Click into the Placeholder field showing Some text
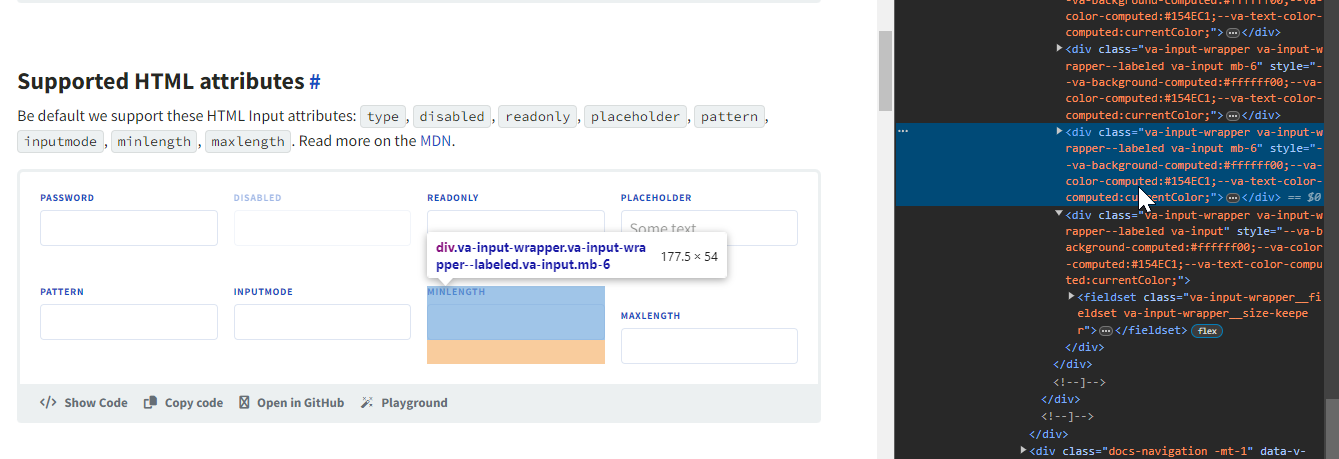The height and width of the screenshot is (459, 1339). [x=709, y=228]
